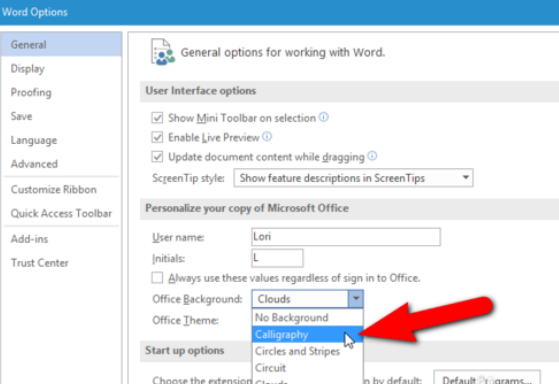Image resolution: width=559 pixels, height=384 pixels.
Task: Click the ScreenTip style label
Action: coord(188,178)
